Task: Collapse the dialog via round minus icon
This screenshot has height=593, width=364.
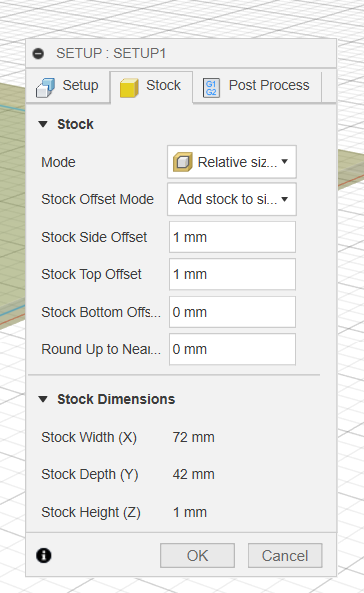Action: click(38, 54)
